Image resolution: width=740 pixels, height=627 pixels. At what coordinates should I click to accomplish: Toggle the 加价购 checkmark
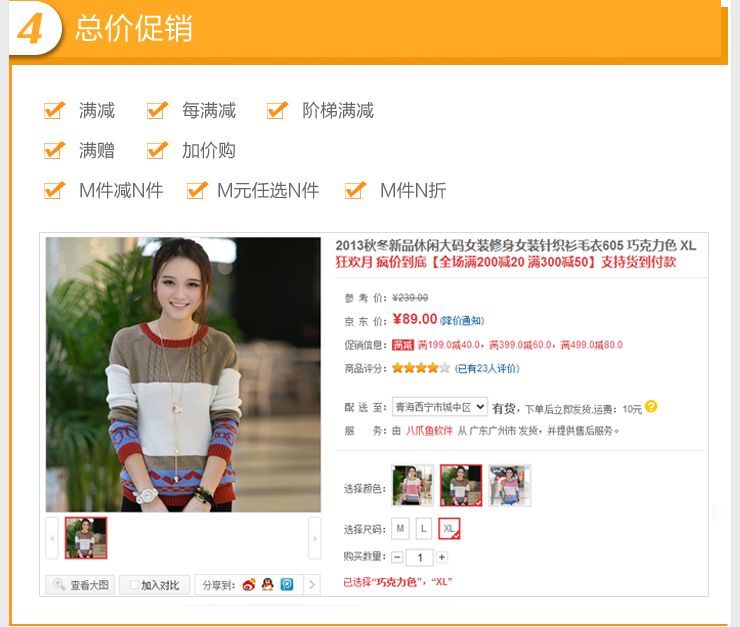coord(157,150)
